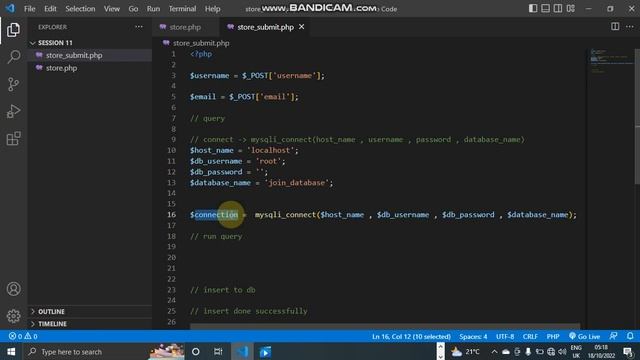Change encoding via UTF-8 status item
The width and height of the screenshot is (640, 360).
(x=505, y=336)
